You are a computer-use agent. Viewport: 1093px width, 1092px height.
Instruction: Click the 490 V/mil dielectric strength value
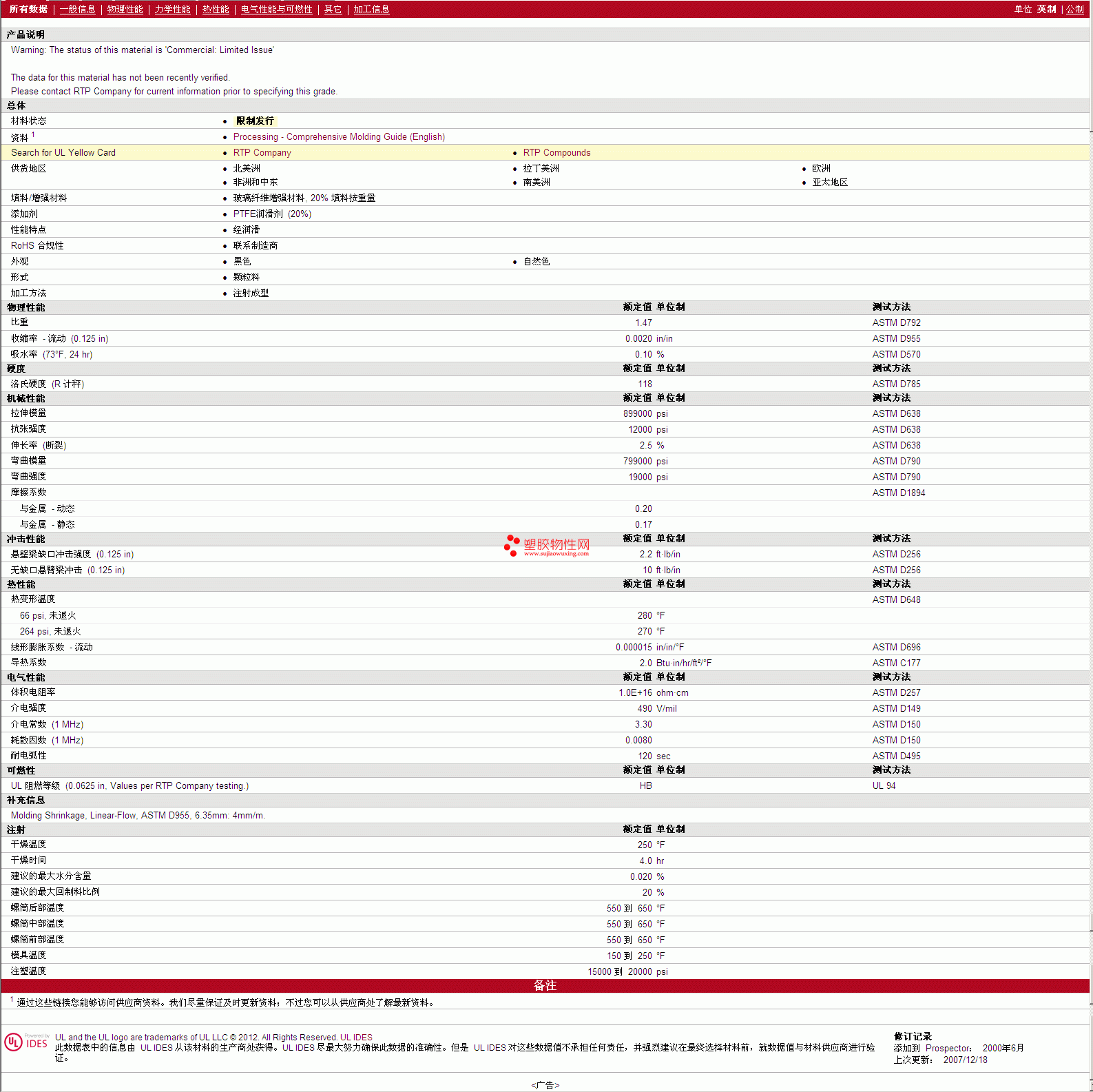tap(657, 708)
